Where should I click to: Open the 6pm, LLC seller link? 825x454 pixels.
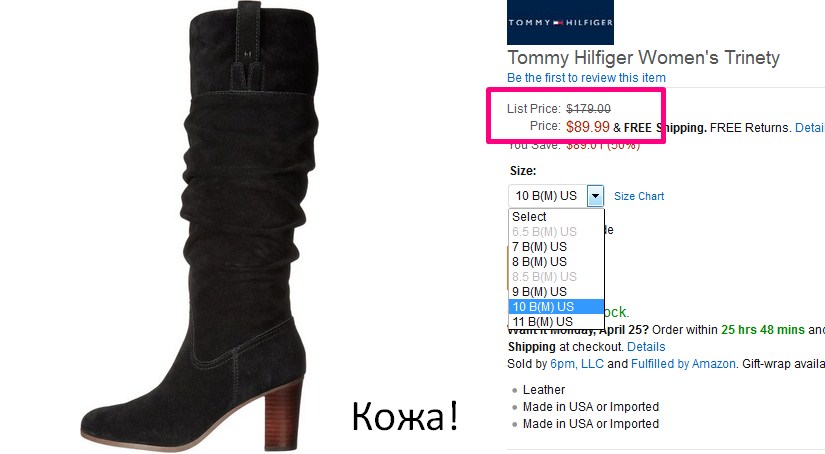click(577, 364)
